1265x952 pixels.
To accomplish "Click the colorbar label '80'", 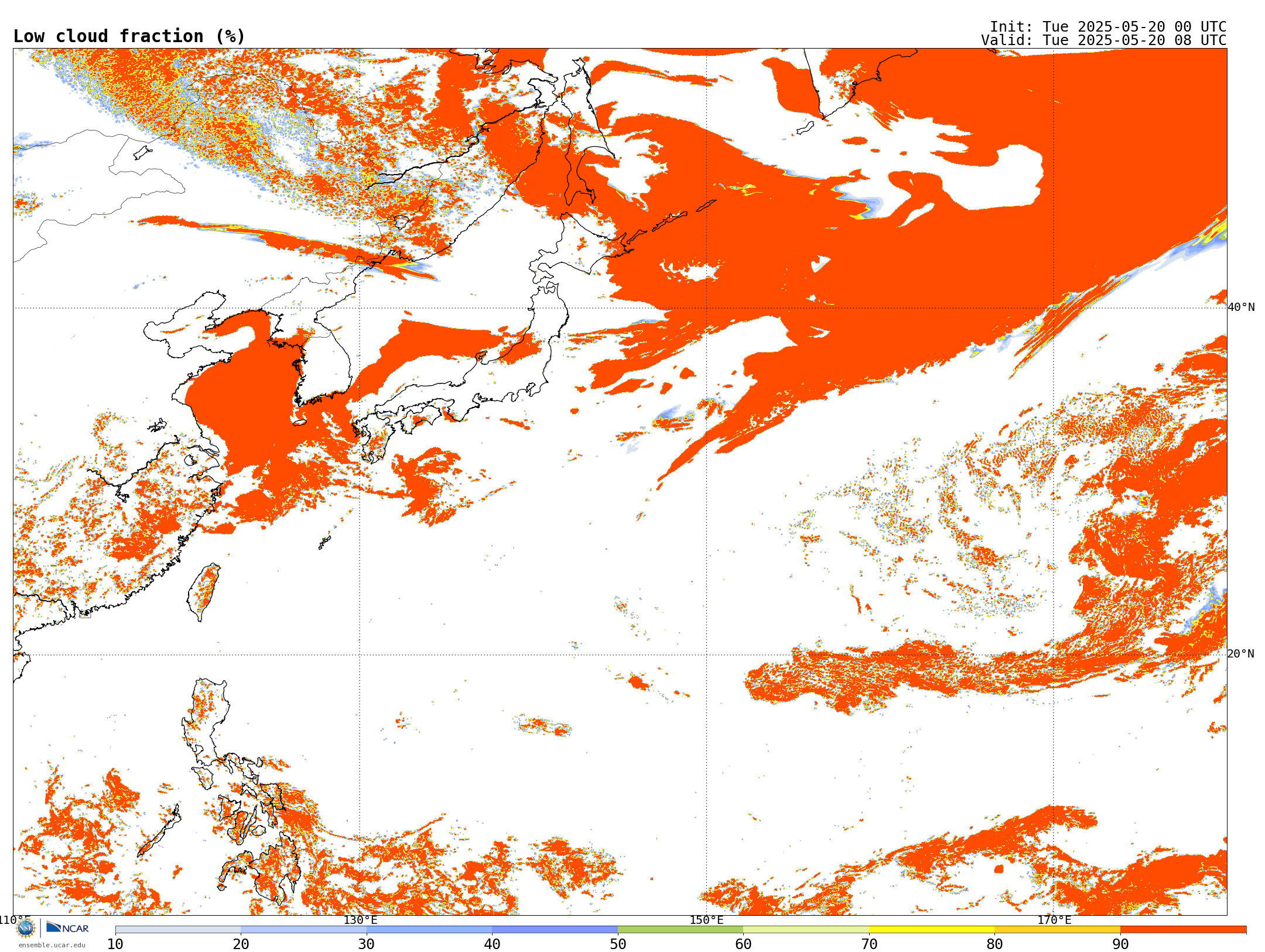I will click(x=994, y=944).
